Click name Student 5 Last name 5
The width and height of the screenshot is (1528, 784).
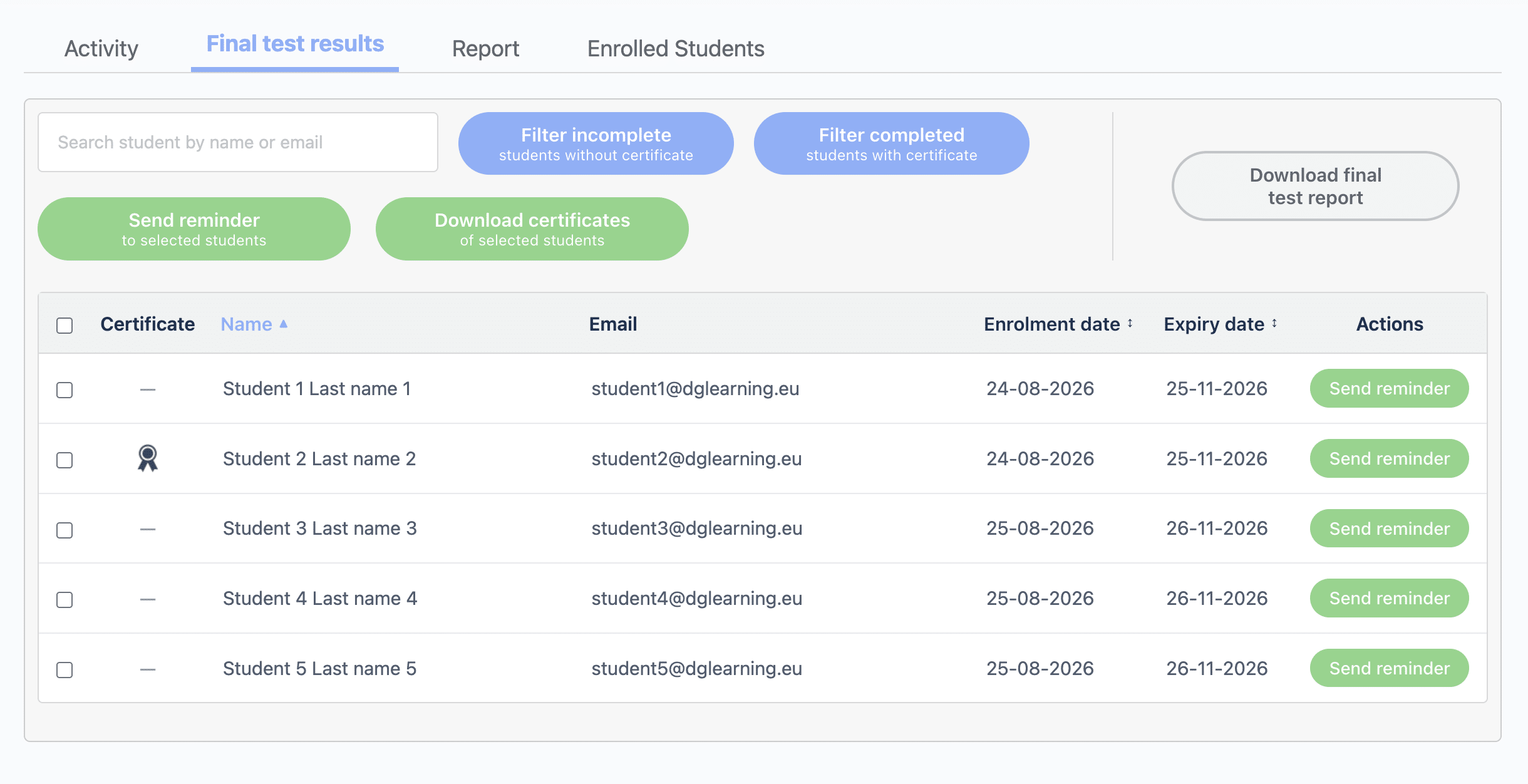click(319, 669)
